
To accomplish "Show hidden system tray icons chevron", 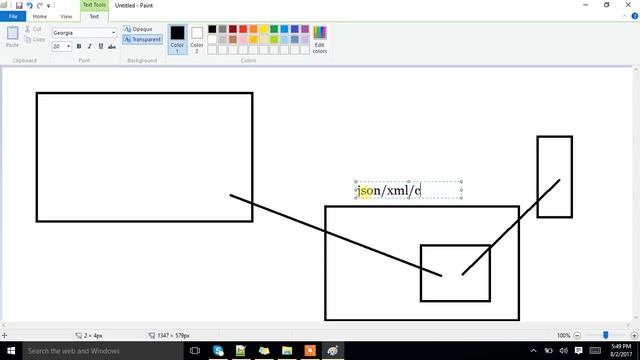I will click(x=533, y=351).
